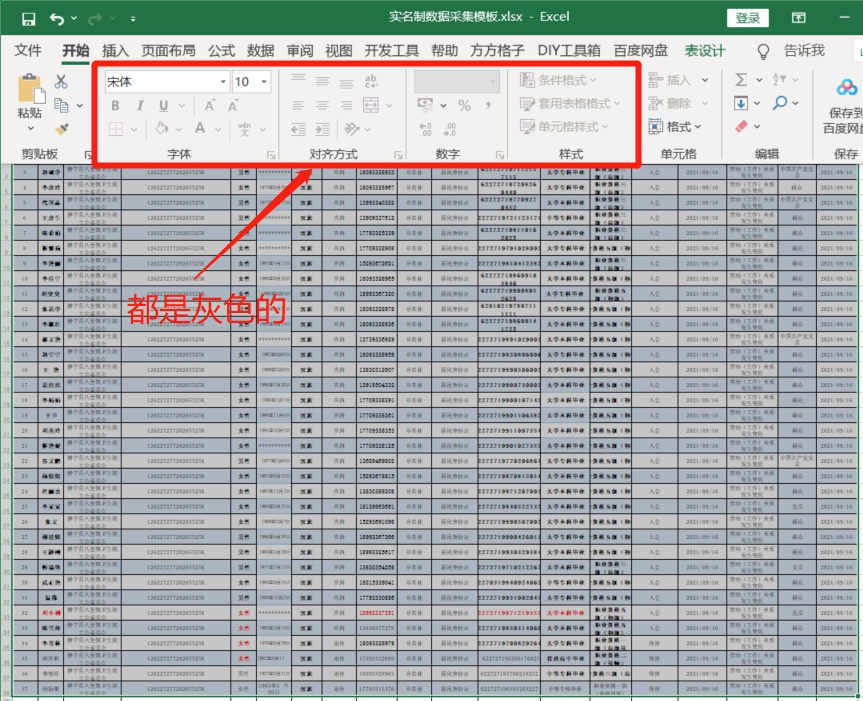This screenshot has height=701, width=863.
Task: Open the 方方格子 add-in tab
Action: click(497, 51)
